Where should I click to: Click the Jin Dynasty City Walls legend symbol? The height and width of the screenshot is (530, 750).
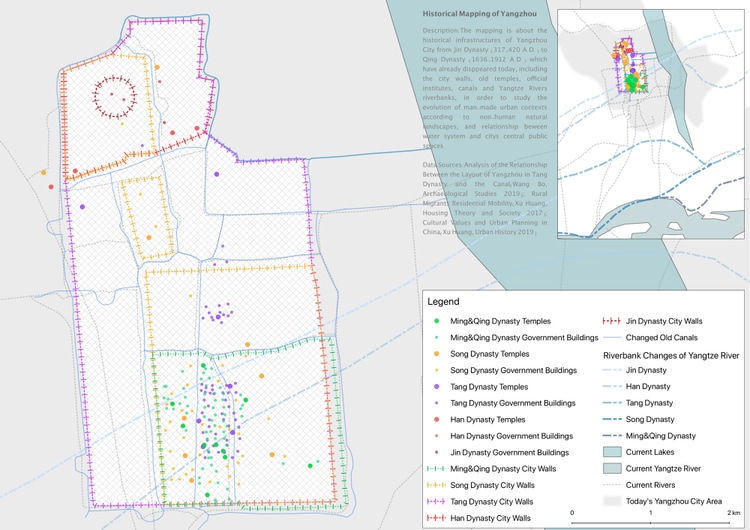pos(611,321)
